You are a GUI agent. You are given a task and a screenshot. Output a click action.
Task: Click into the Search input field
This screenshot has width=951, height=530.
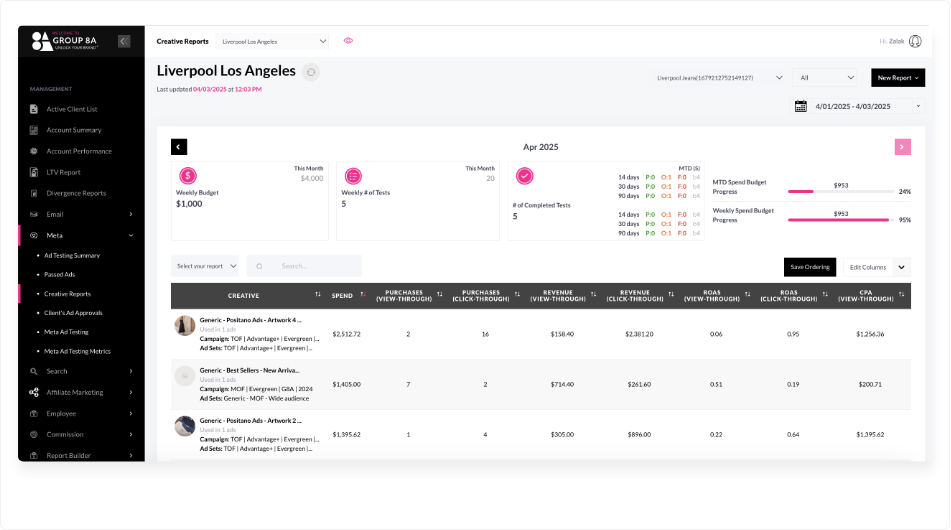click(304, 266)
